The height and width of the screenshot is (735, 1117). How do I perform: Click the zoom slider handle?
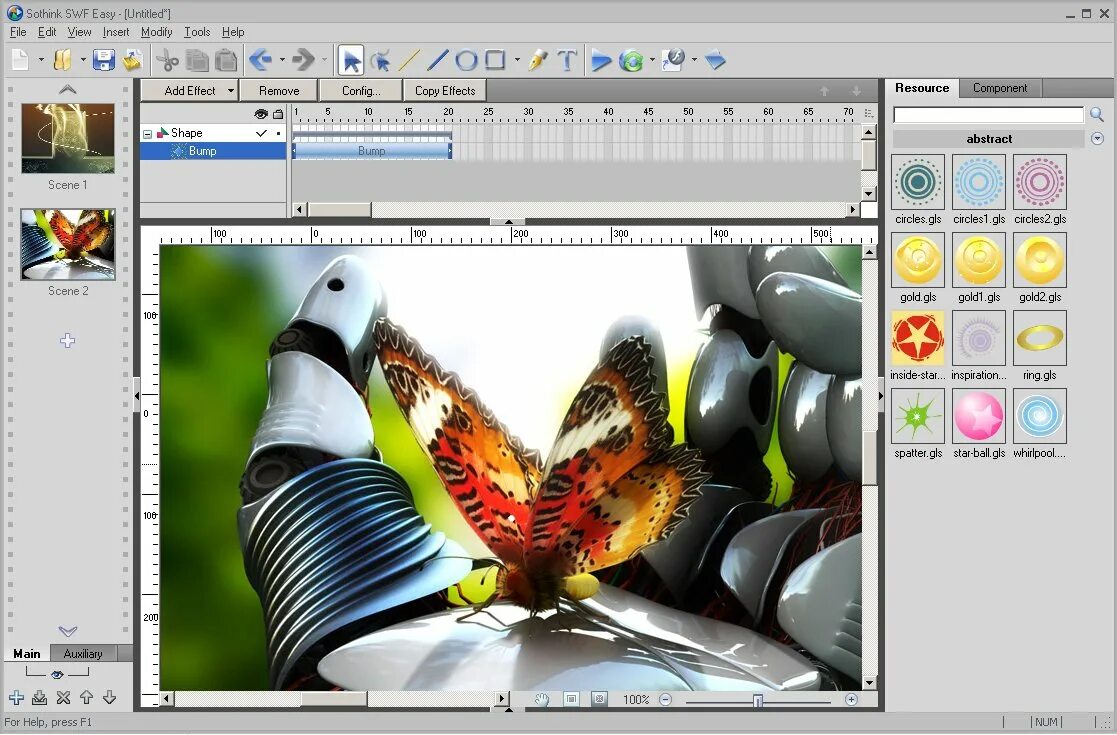758,701
